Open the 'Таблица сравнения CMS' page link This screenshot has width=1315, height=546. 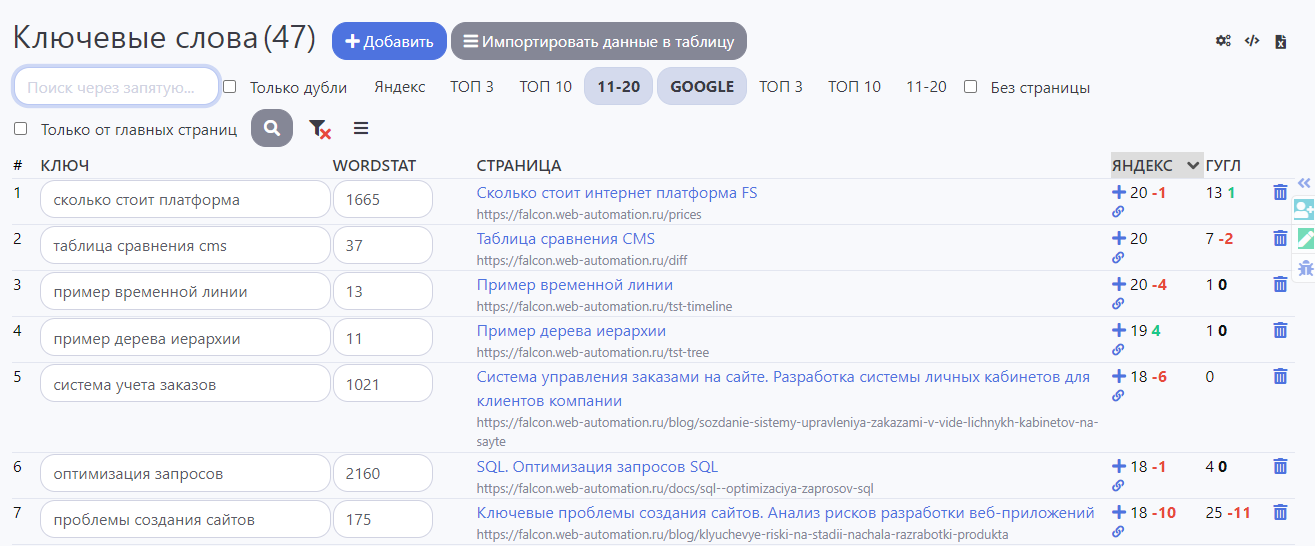pyautogui.click(x=566, y=239)
